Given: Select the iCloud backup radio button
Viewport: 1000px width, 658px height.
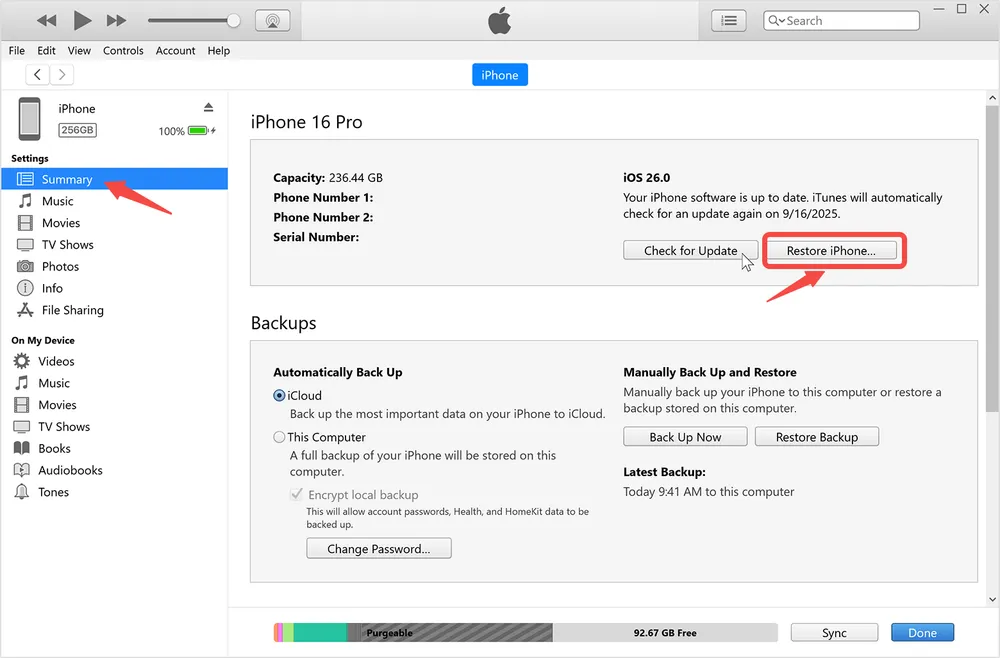Looking at the screenshot, I should click(279, 395).
